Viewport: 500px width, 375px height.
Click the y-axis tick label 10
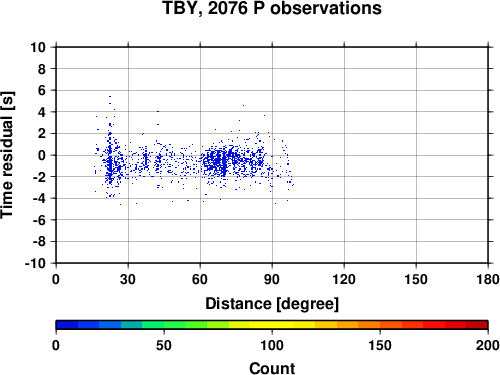[x=38, y=47]
